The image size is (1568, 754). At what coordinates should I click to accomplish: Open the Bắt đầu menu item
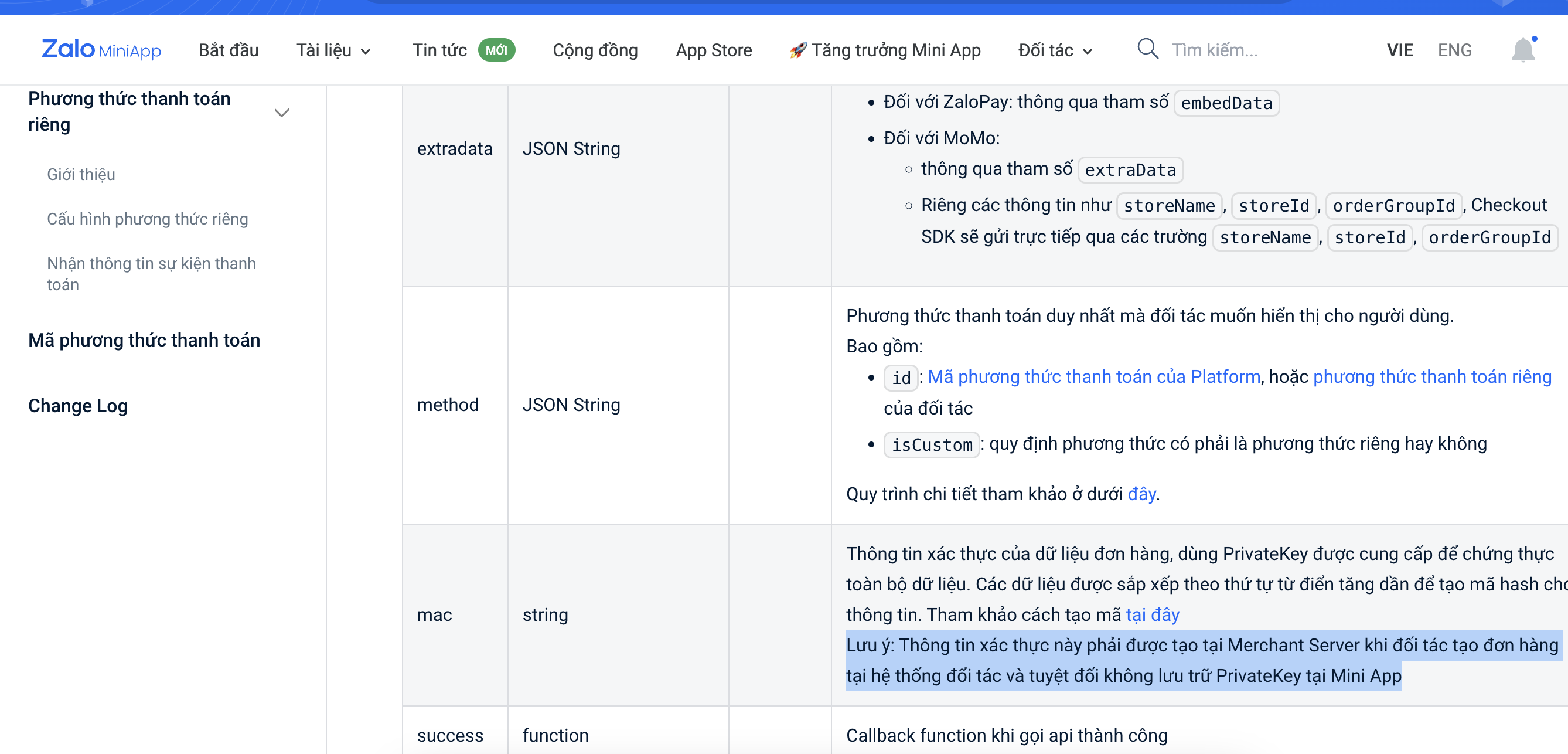229,50
